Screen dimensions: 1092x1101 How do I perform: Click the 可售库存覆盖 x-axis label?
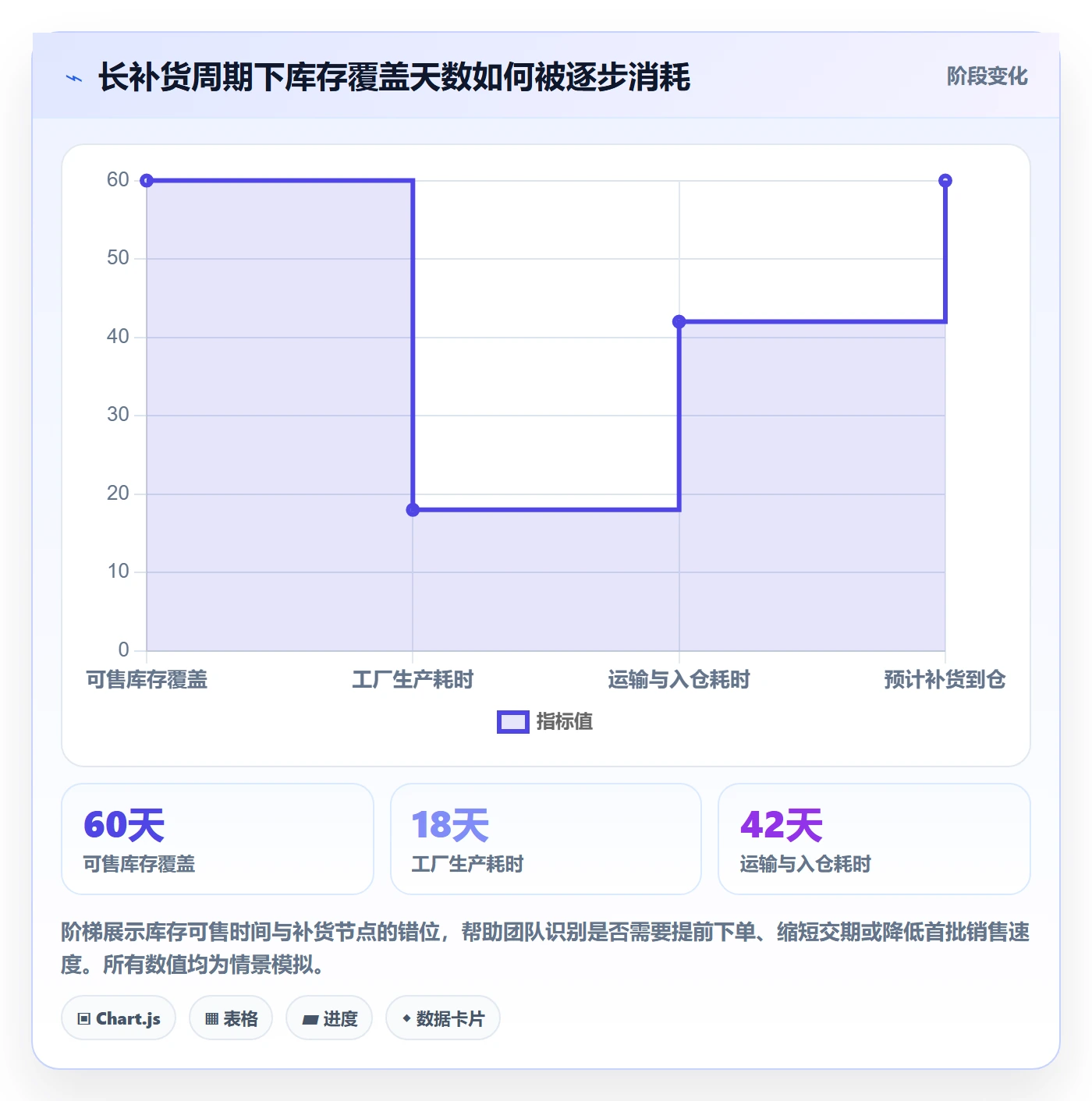(x=147, y=680)
